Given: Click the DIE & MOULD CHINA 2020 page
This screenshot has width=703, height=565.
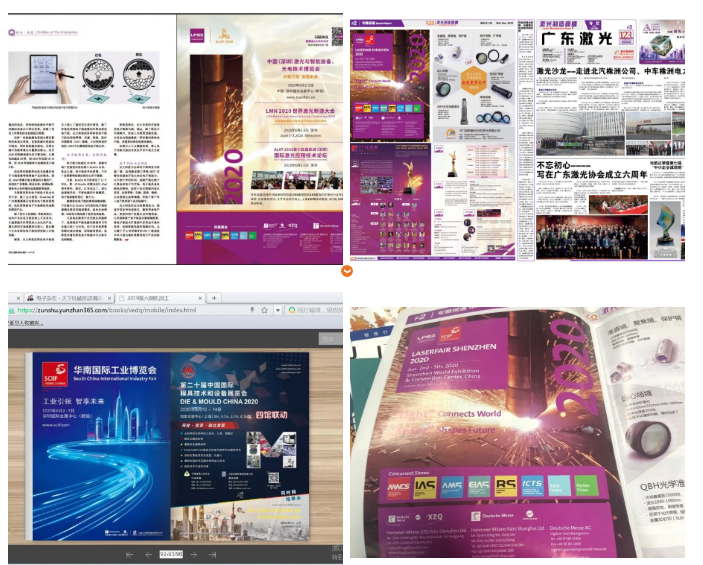Looking at the screenshot, I should tap(240, 446).
